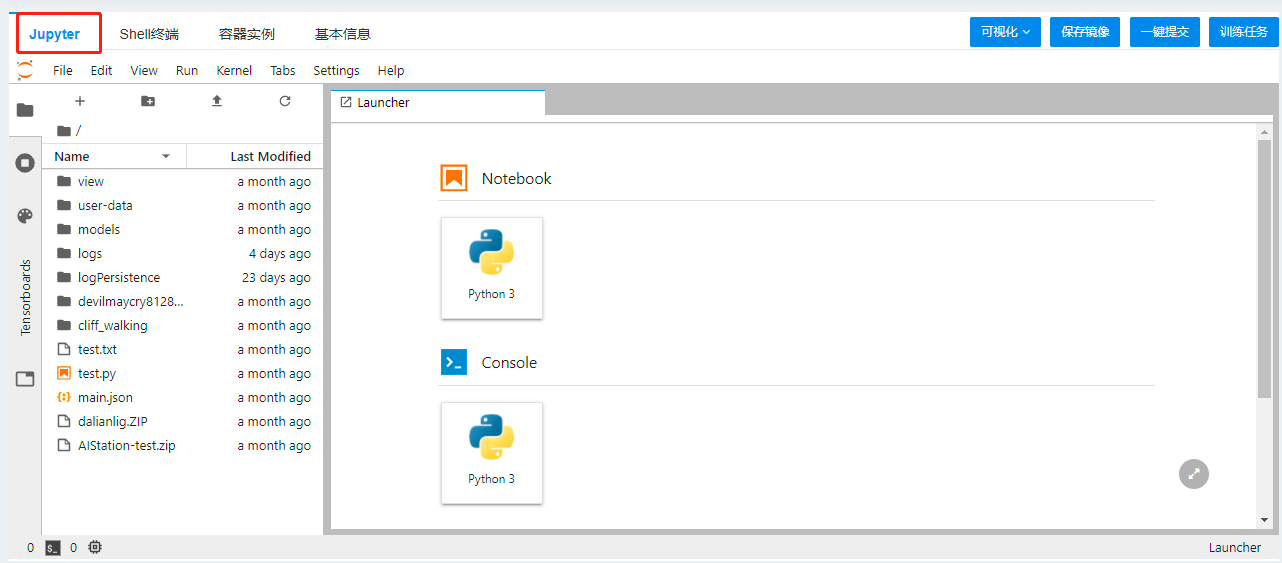Refresh the file list
1282x563 pixels.
click(x=285, y=101)
